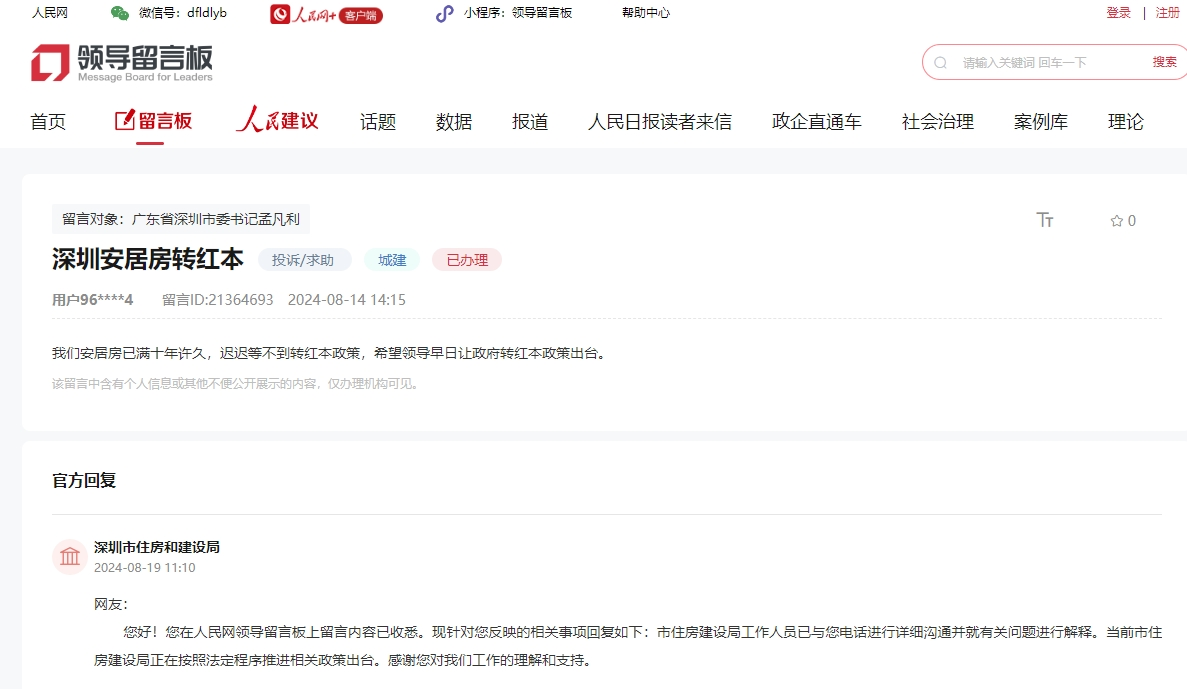
Task: Click the WeChat icon in top bar
Action: click(x=120, y=13)
